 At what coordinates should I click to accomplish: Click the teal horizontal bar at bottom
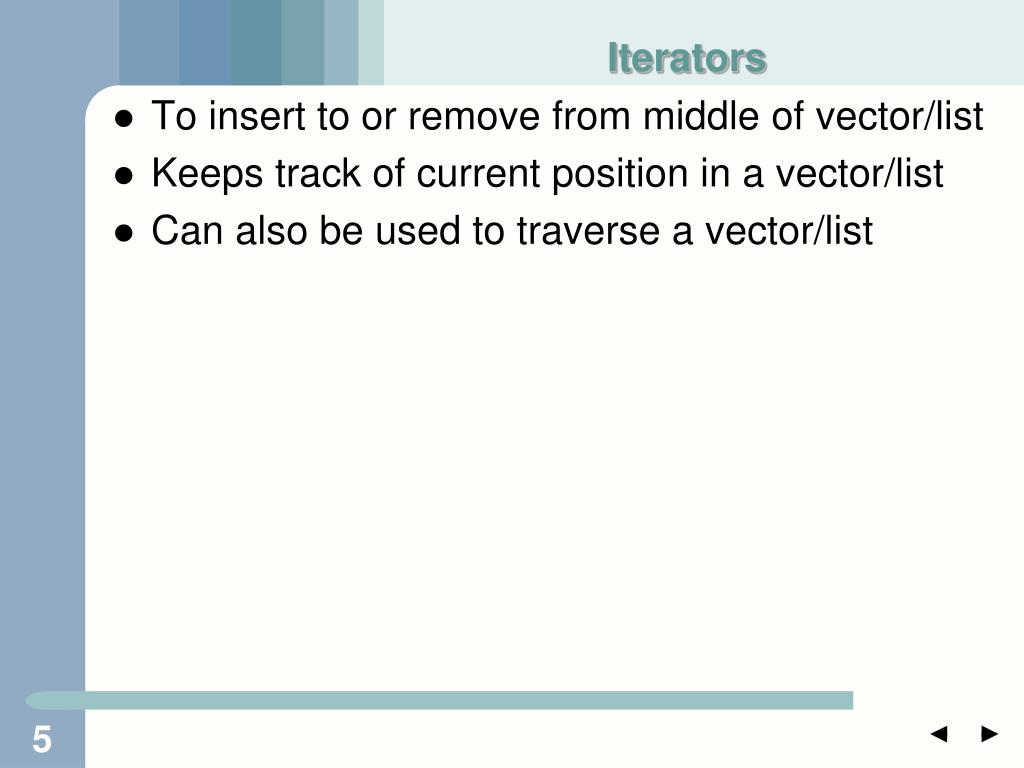click(439, 700)
